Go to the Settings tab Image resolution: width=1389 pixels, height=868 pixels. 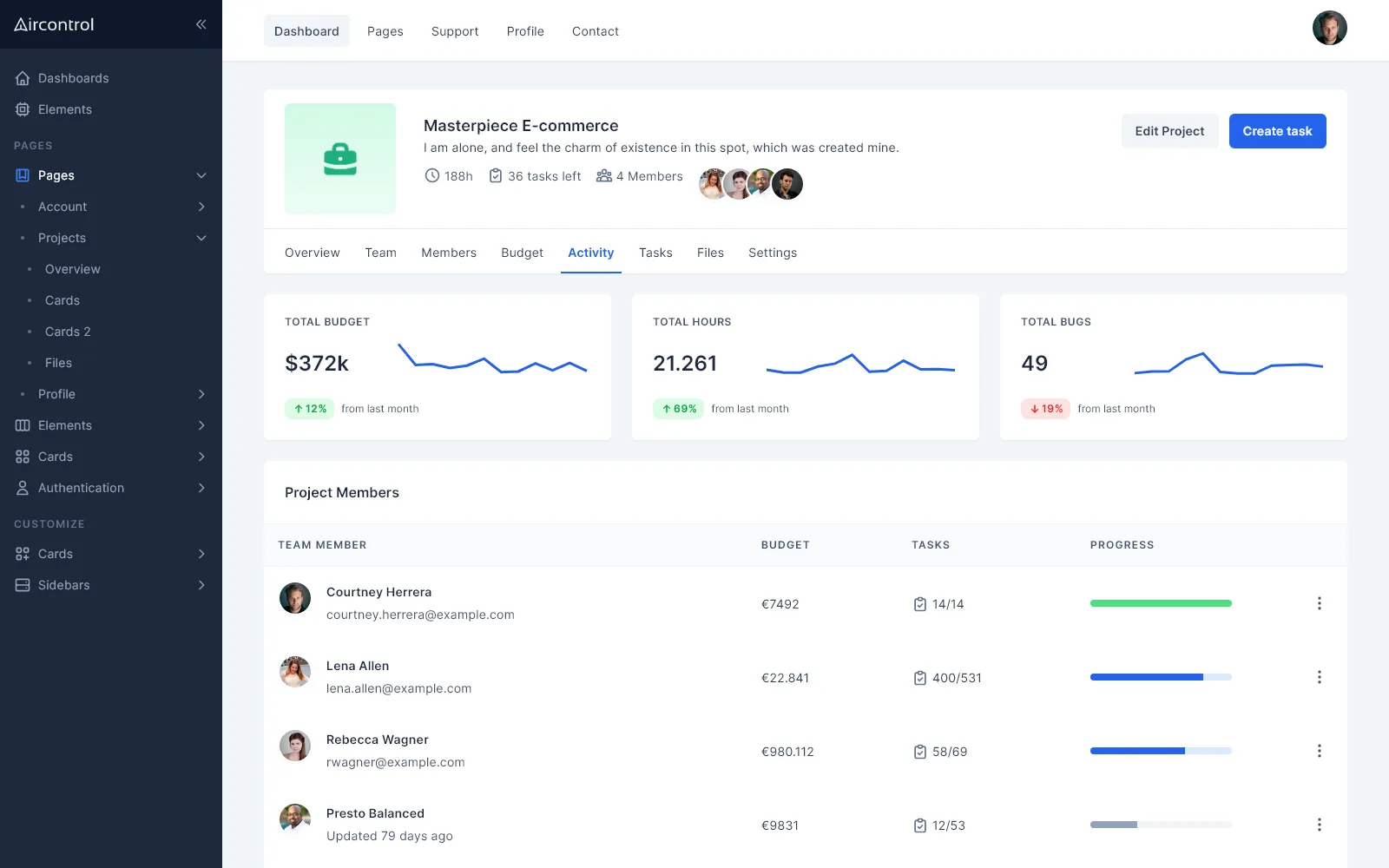point(773,253)
